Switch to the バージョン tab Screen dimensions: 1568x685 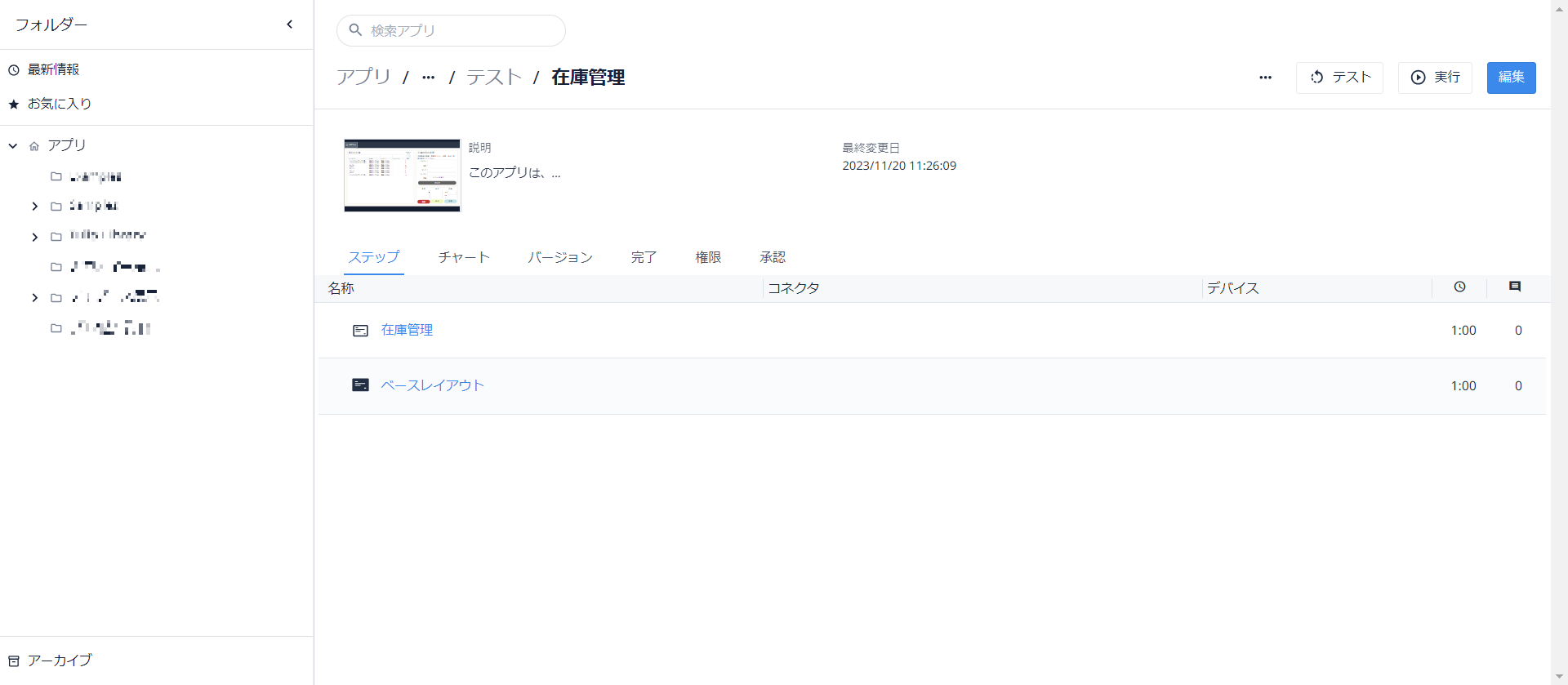(x=560, y=257)
